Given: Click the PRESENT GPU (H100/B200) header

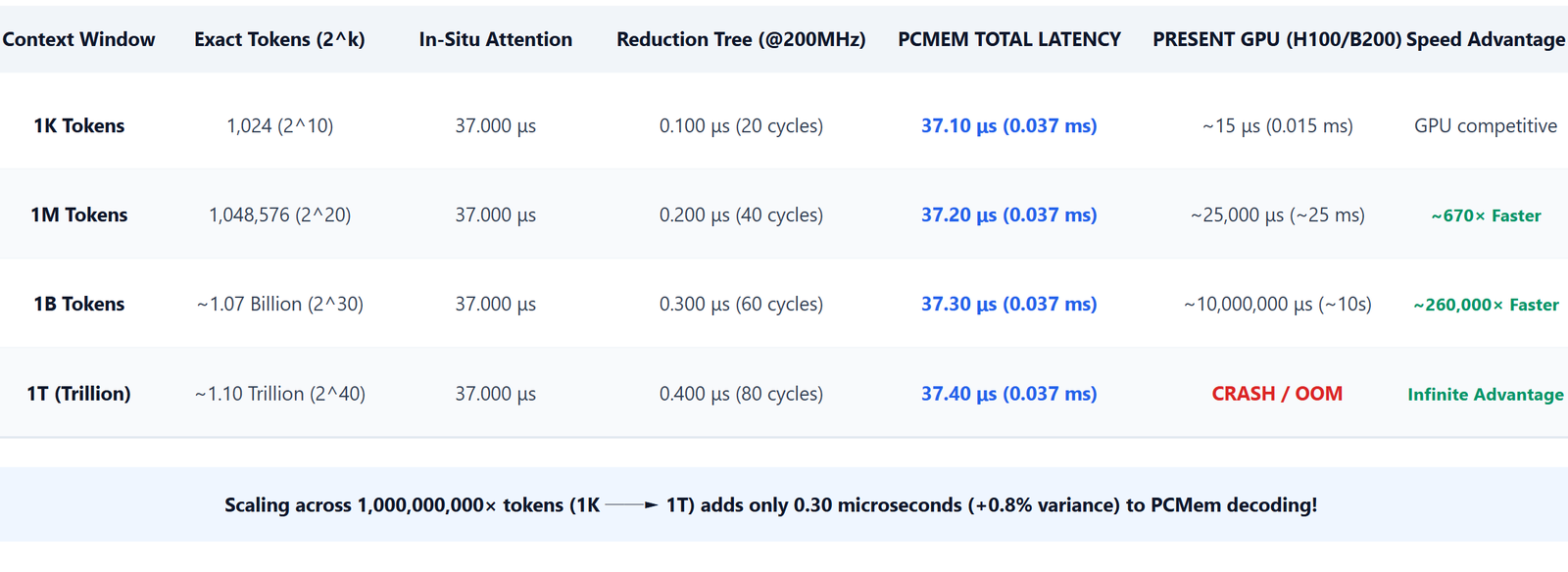Looking at the screenshot, I should pos(1277,39).
